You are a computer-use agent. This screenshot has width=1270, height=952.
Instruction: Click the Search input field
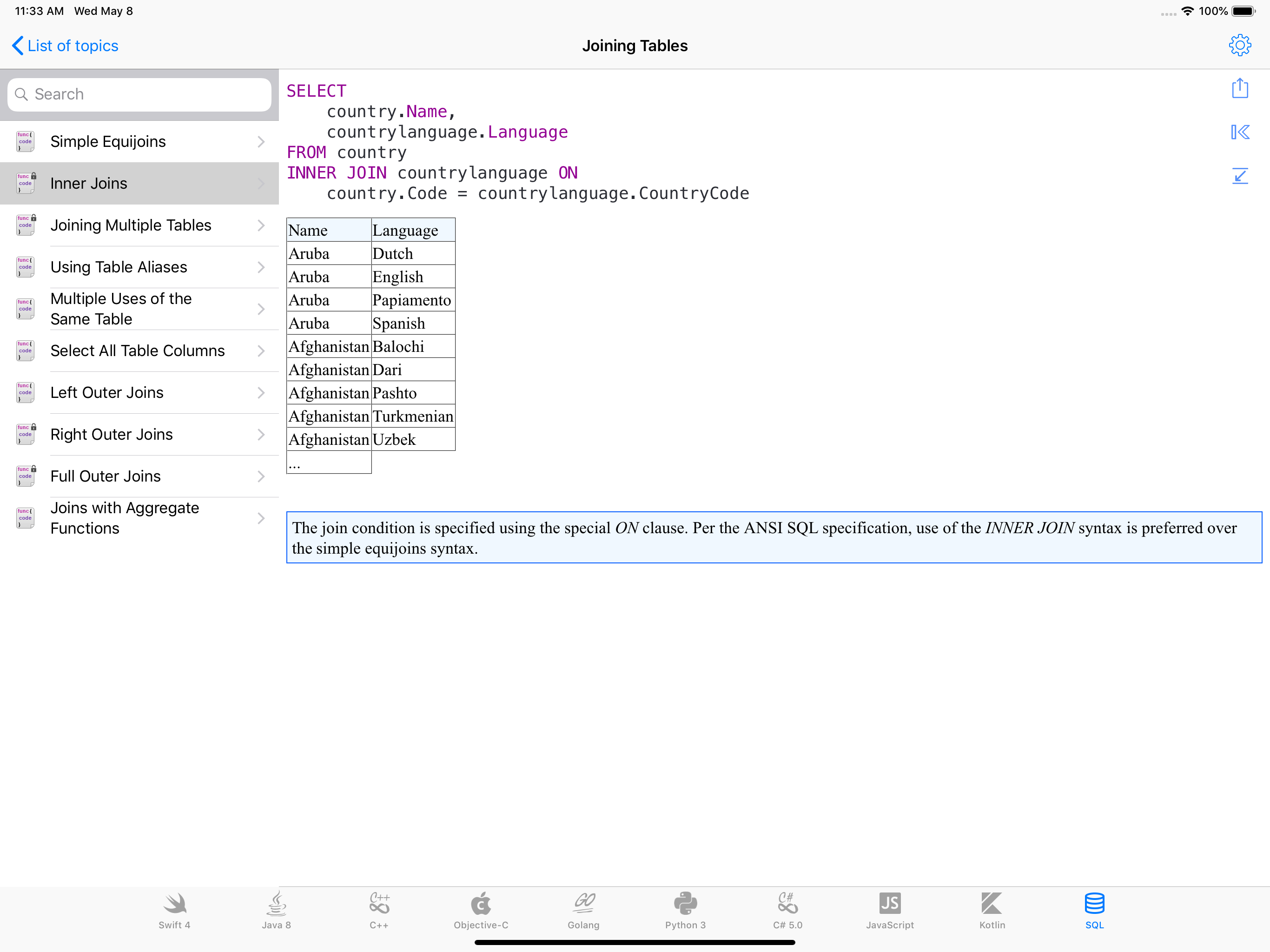pos(139,94)
